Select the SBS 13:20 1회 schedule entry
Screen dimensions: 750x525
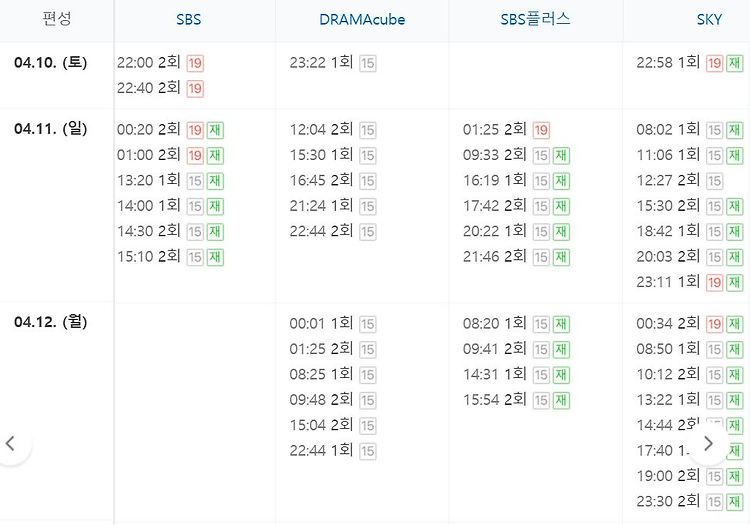point(149,180)
